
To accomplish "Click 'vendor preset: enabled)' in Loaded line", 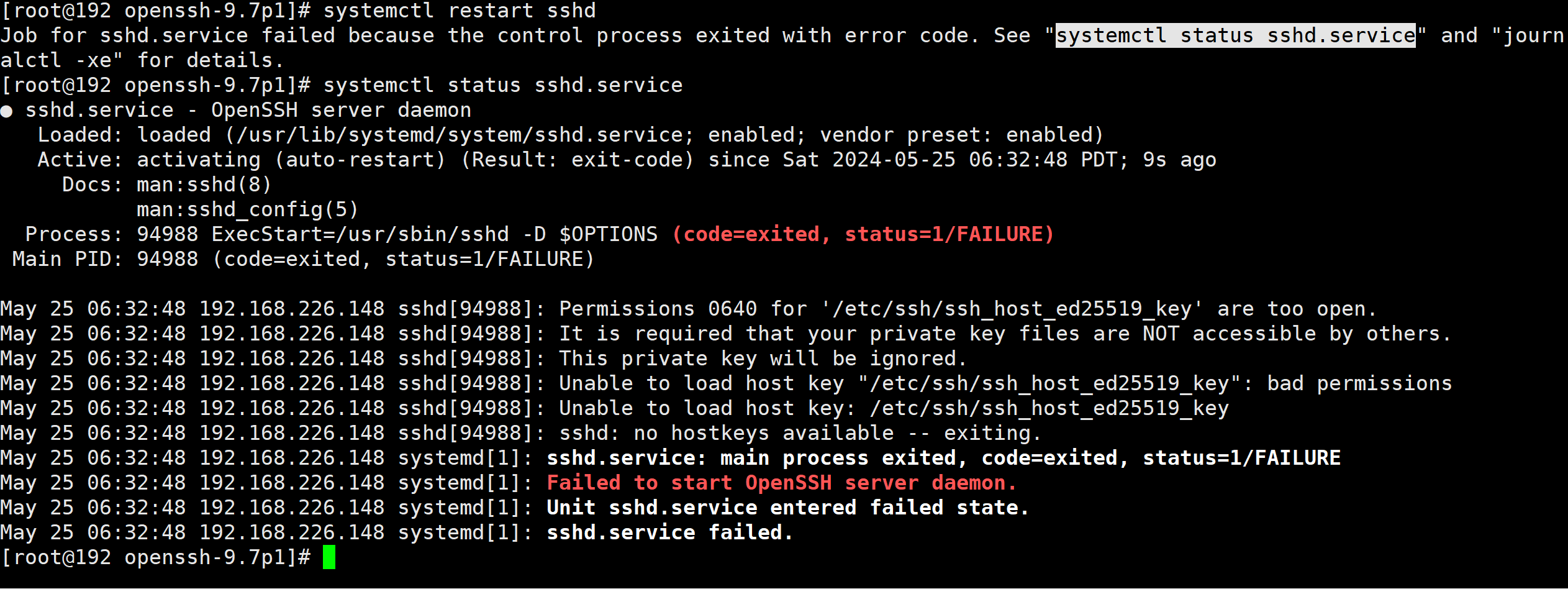I will [961, 135].
